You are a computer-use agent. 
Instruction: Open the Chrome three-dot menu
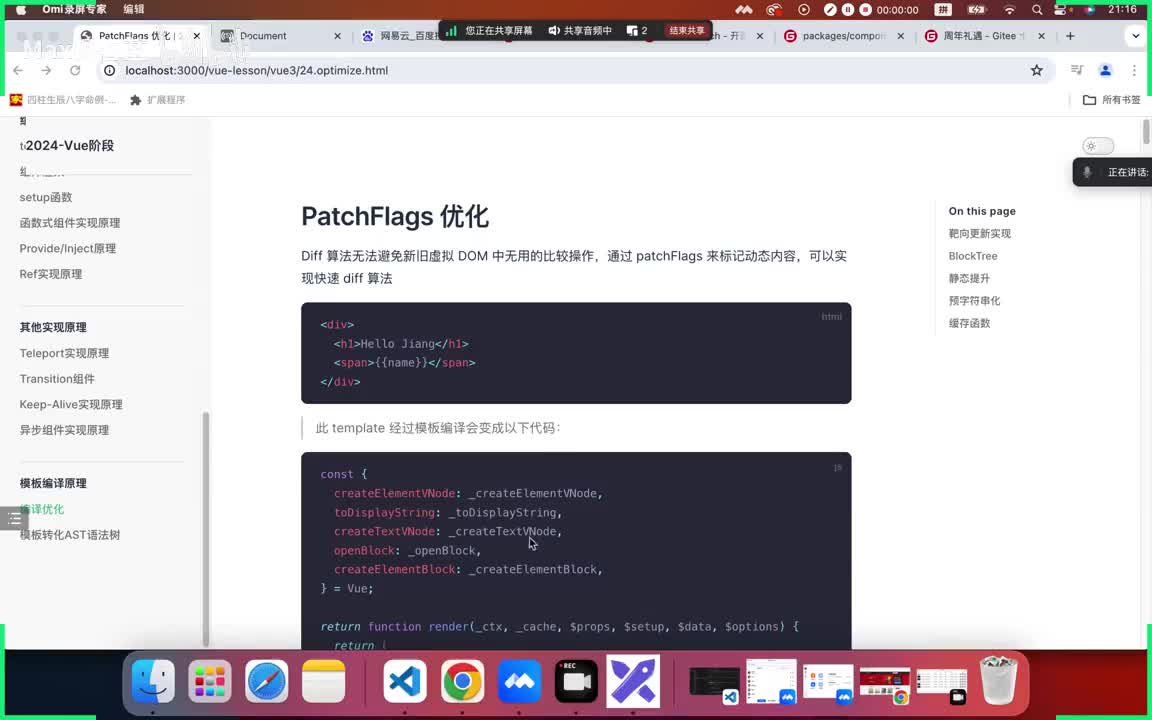click(1134, 71)
